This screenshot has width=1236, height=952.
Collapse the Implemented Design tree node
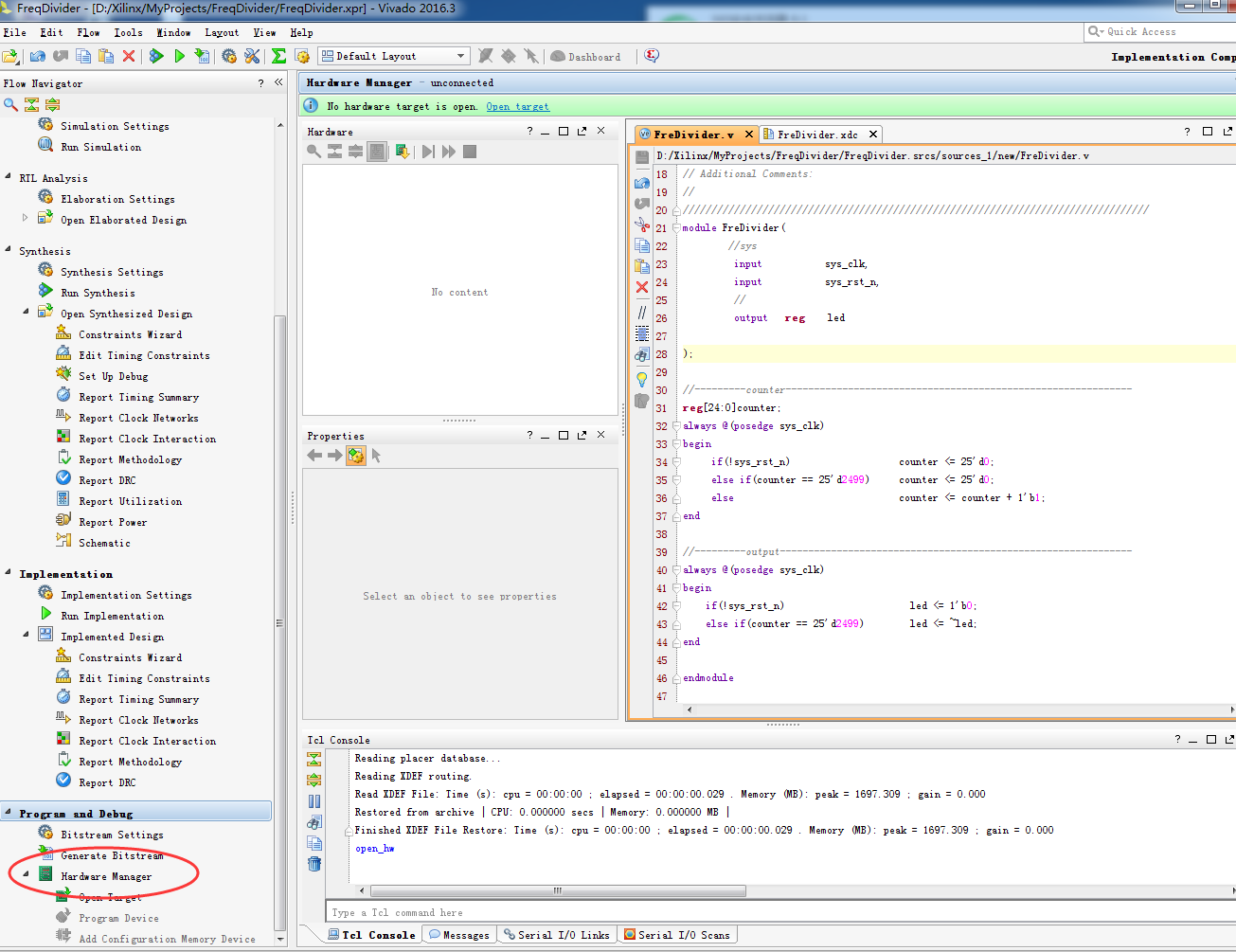point(26,636)
